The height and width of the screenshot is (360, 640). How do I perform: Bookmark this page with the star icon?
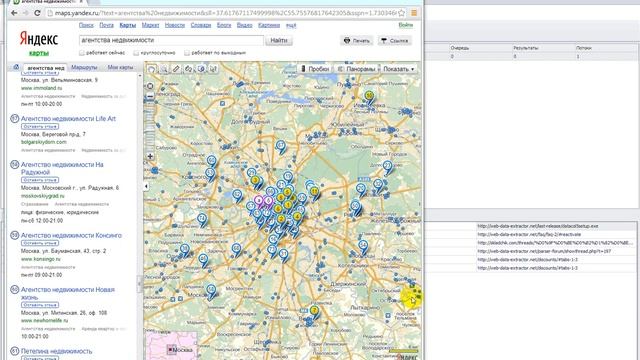(x=401, y=13)
